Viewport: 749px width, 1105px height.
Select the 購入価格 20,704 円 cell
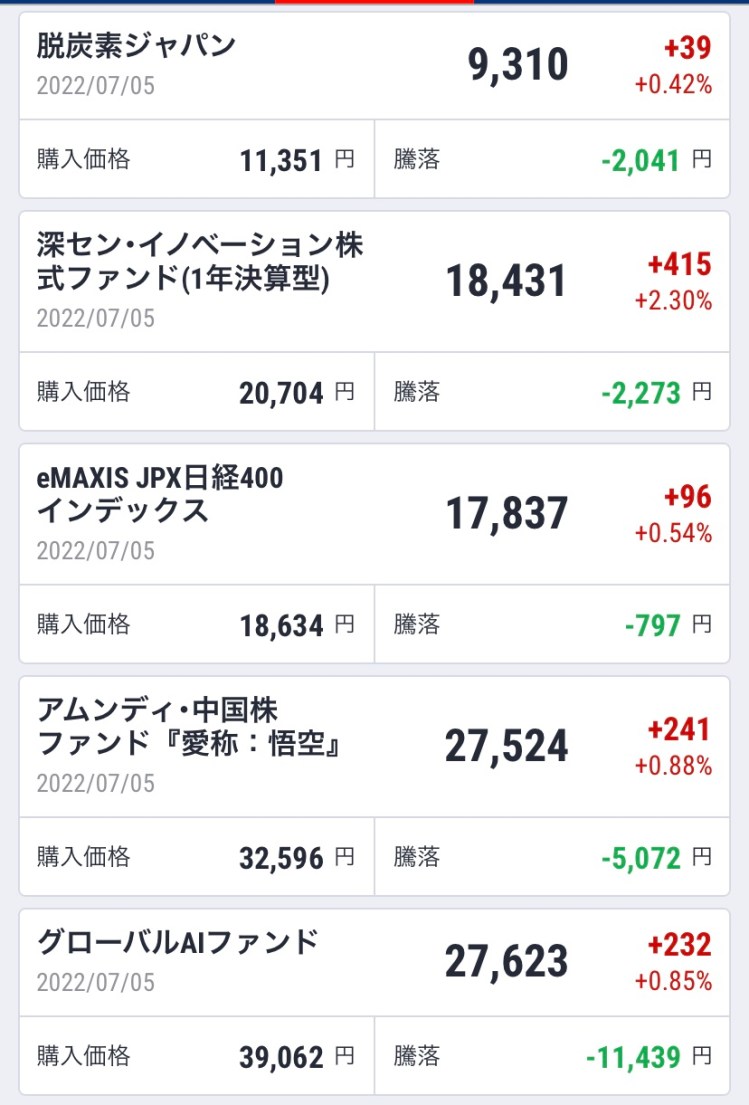pos(196,392)
